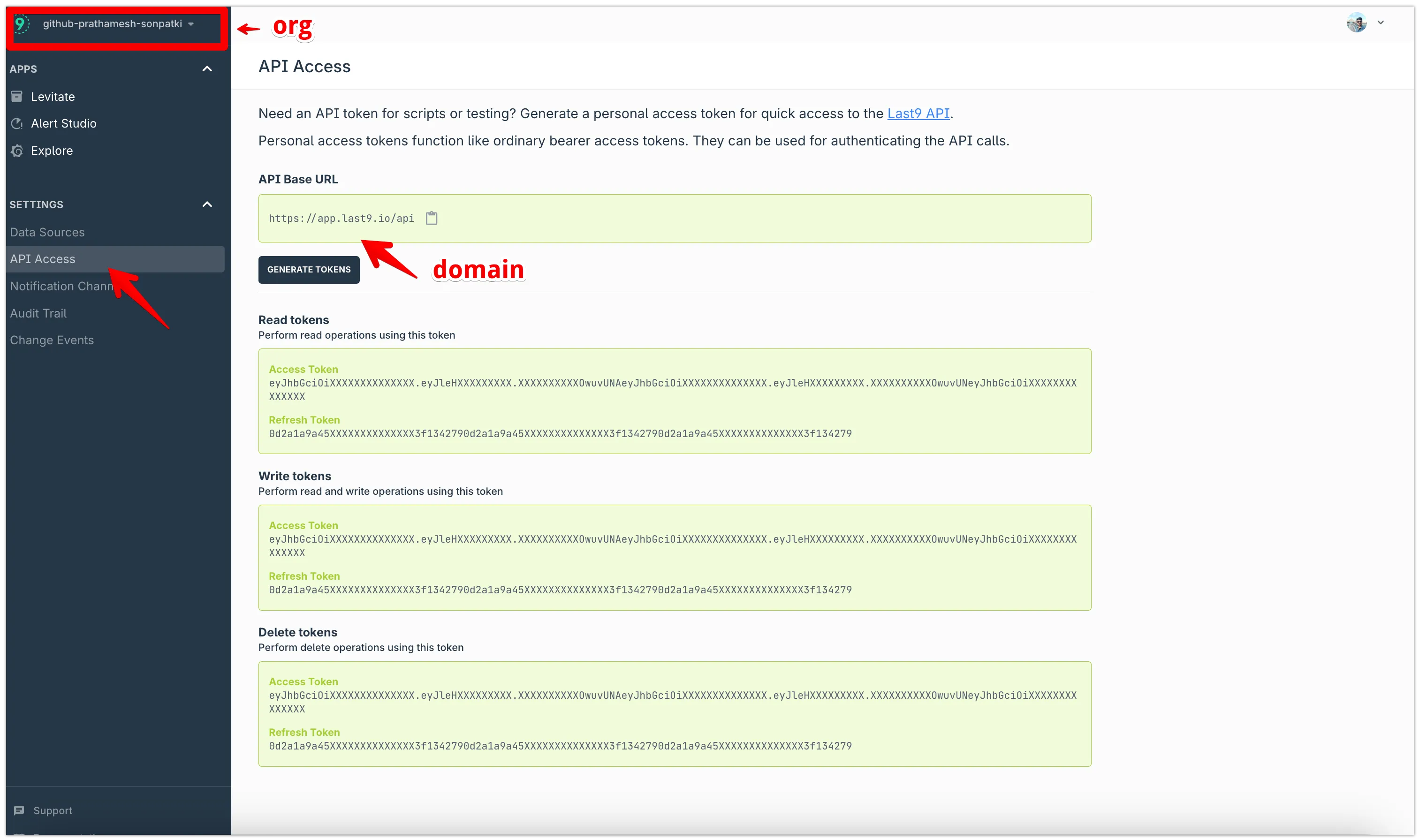Click the Alert Studio icon
1419x840 pixels.
click(x=17, y=123)
